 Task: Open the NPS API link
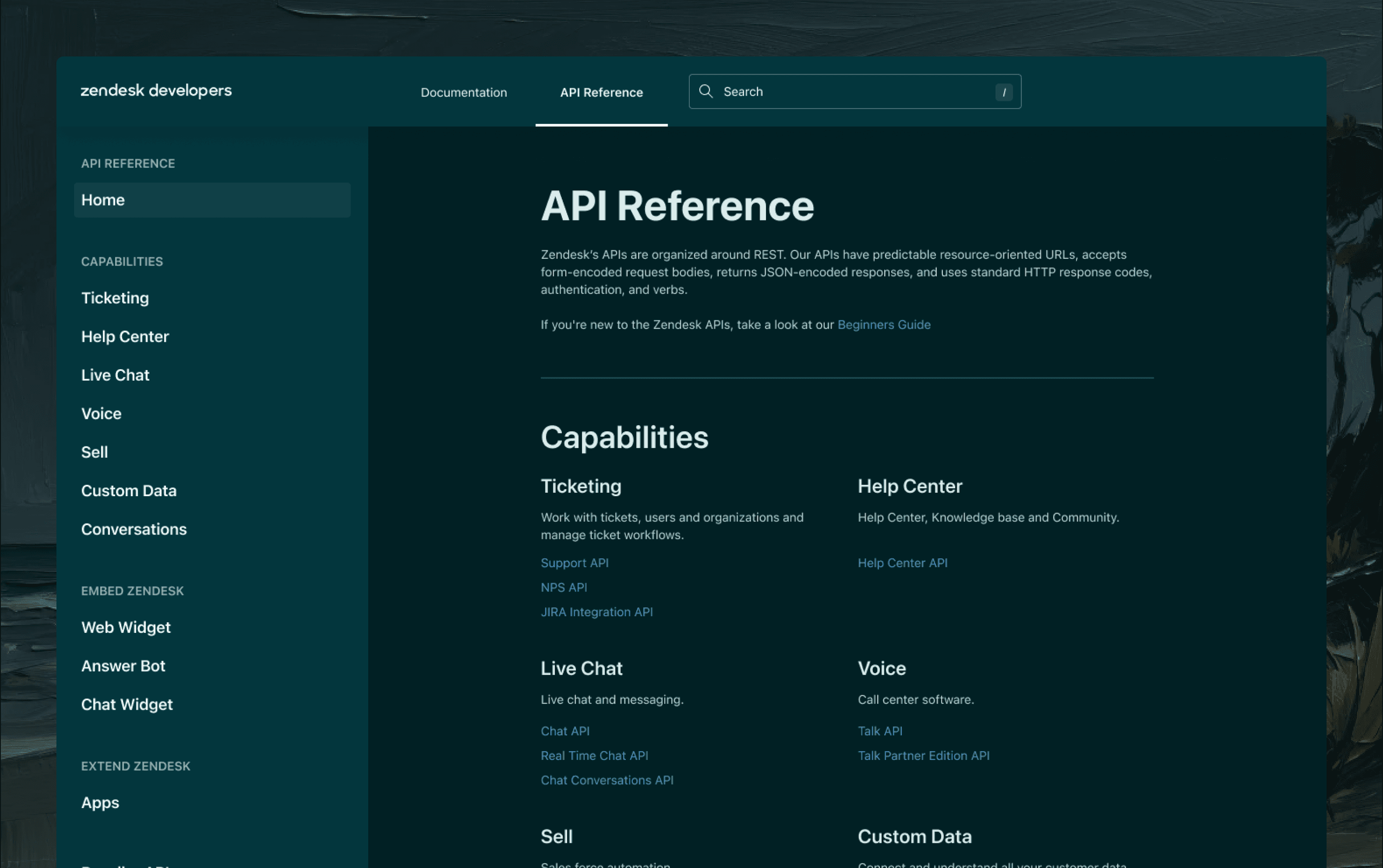click(564, 587)
